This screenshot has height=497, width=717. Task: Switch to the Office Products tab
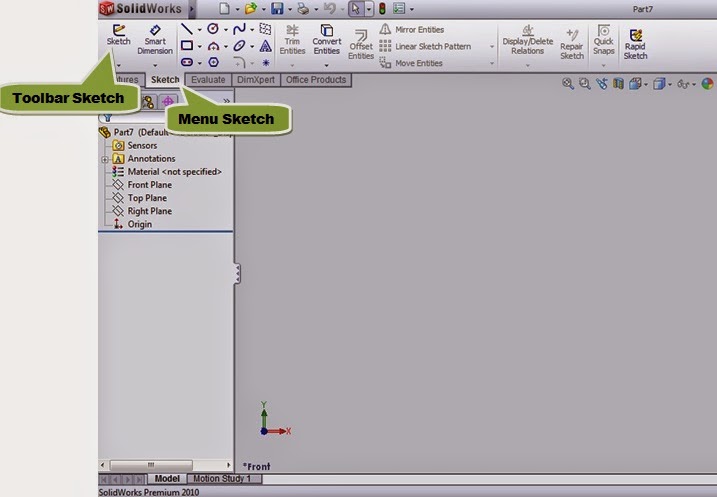pos(316,80)
